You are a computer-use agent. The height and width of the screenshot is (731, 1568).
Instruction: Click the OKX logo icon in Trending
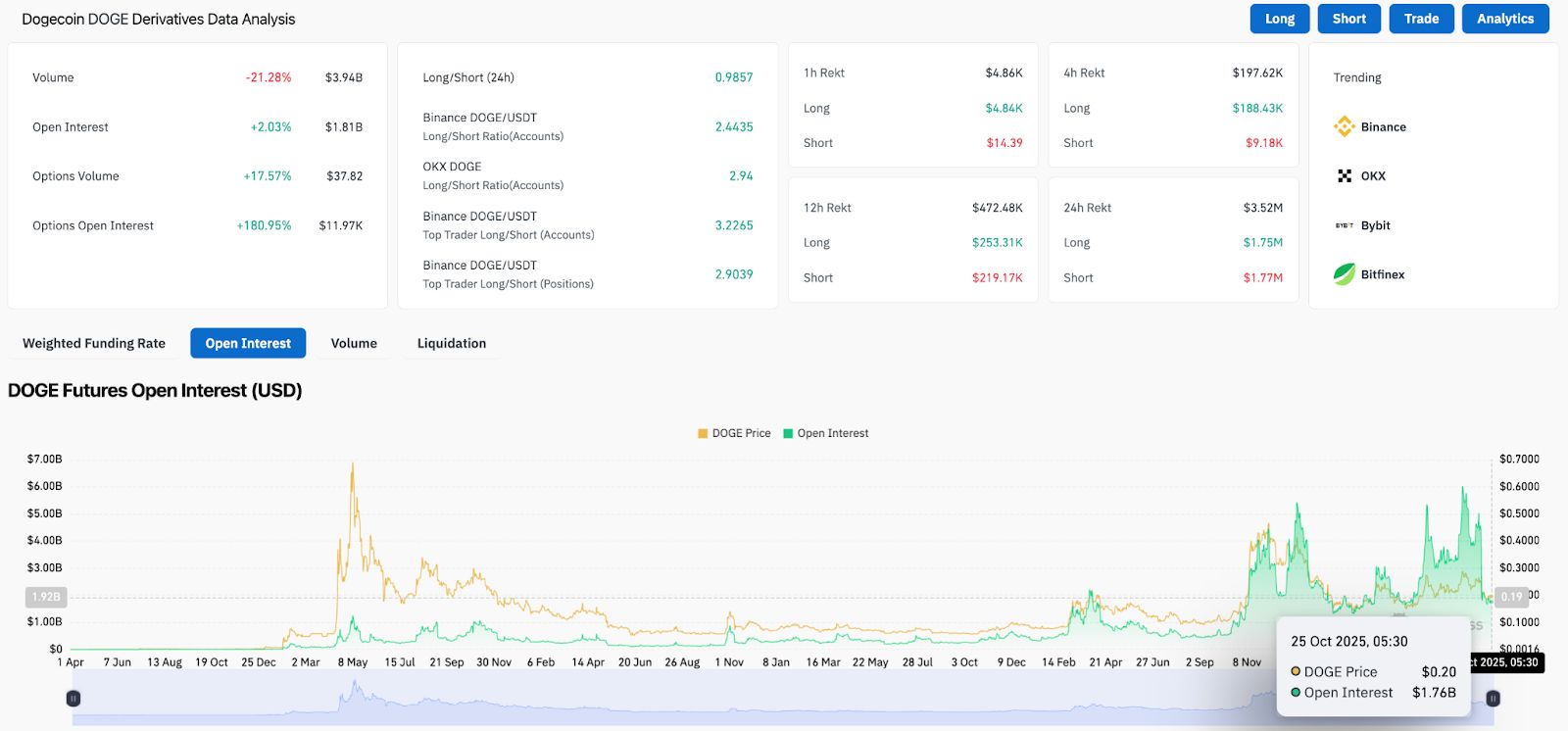(x=1344, y=176)
